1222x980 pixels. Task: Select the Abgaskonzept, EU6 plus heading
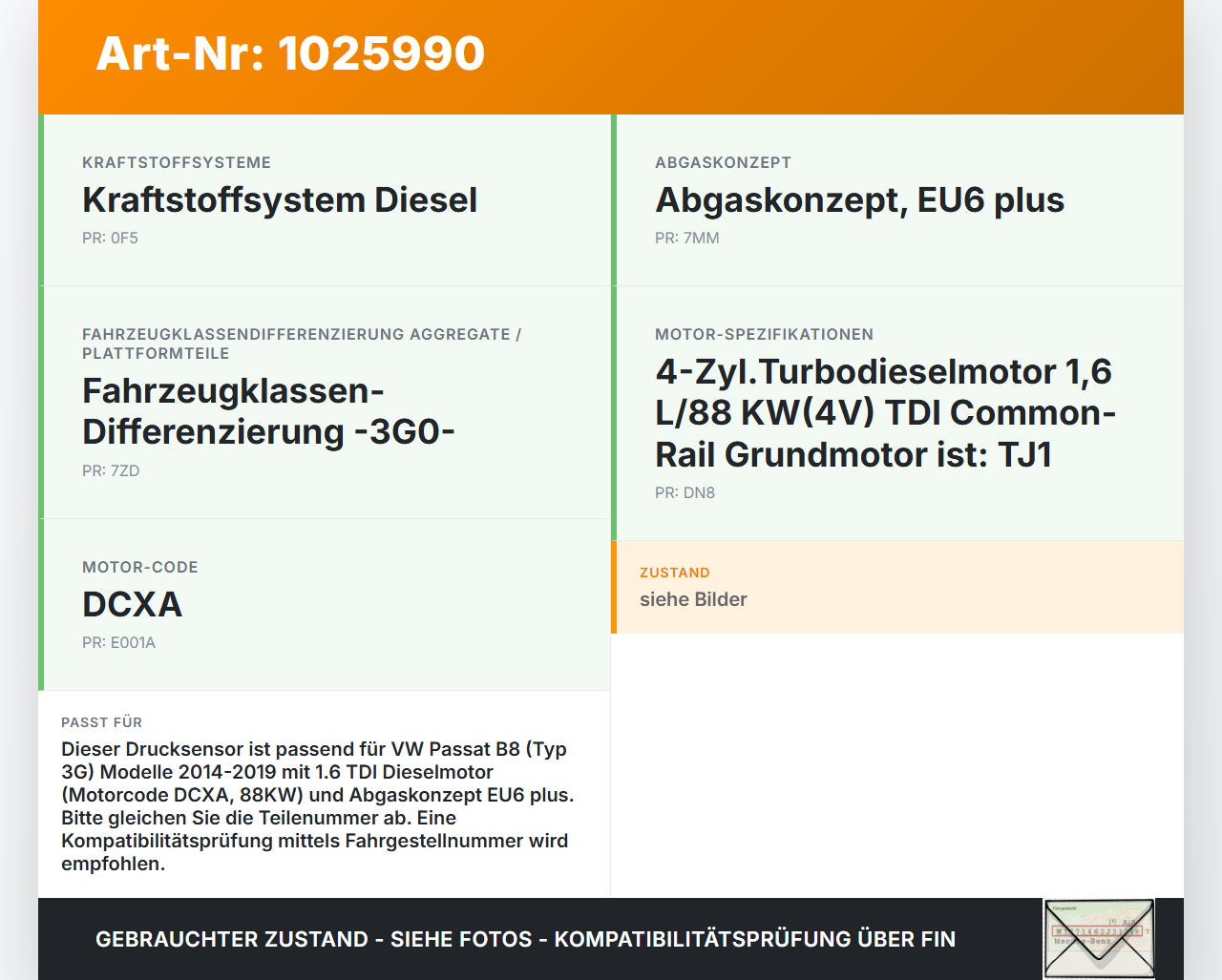[859, 200]
